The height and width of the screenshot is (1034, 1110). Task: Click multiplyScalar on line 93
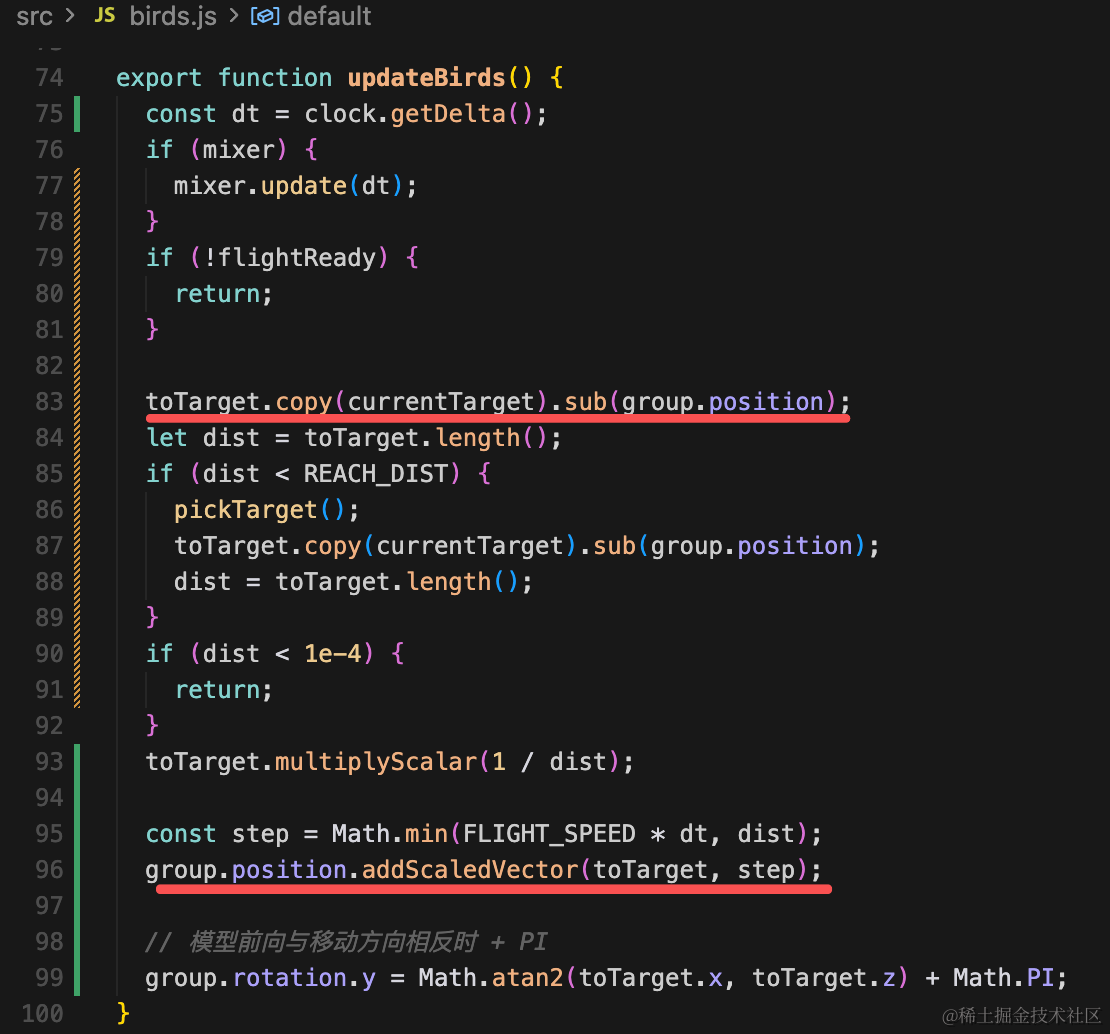click(x=375, y=762)
